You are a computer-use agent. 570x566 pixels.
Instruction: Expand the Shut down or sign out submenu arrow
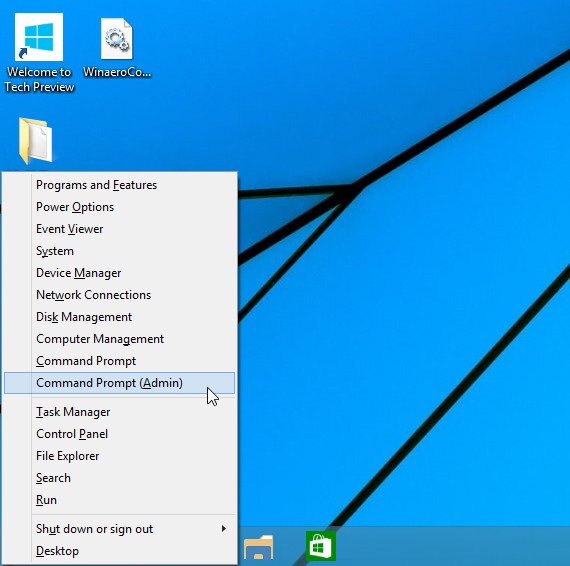224,529
